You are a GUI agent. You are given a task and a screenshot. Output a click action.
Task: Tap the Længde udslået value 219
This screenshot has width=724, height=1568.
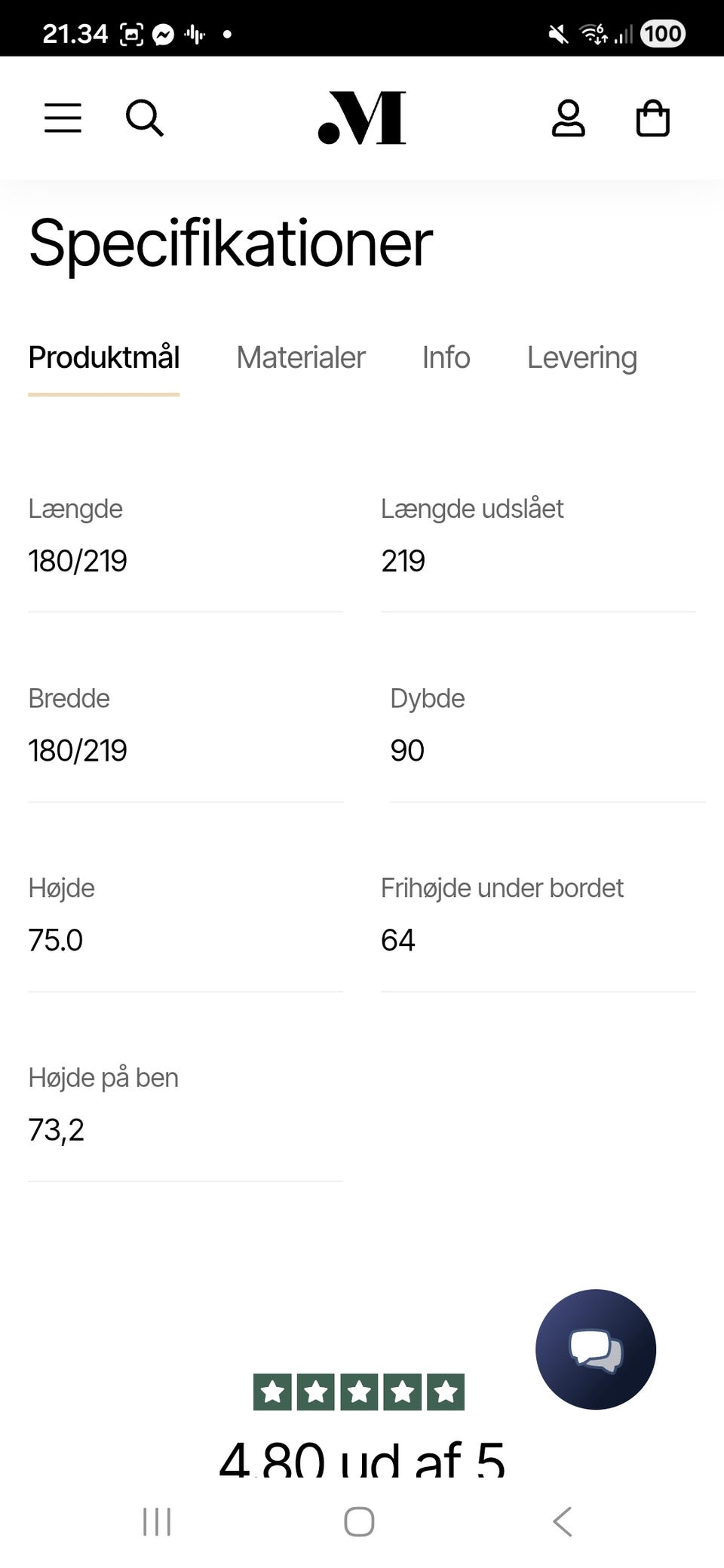coord(403,561)
